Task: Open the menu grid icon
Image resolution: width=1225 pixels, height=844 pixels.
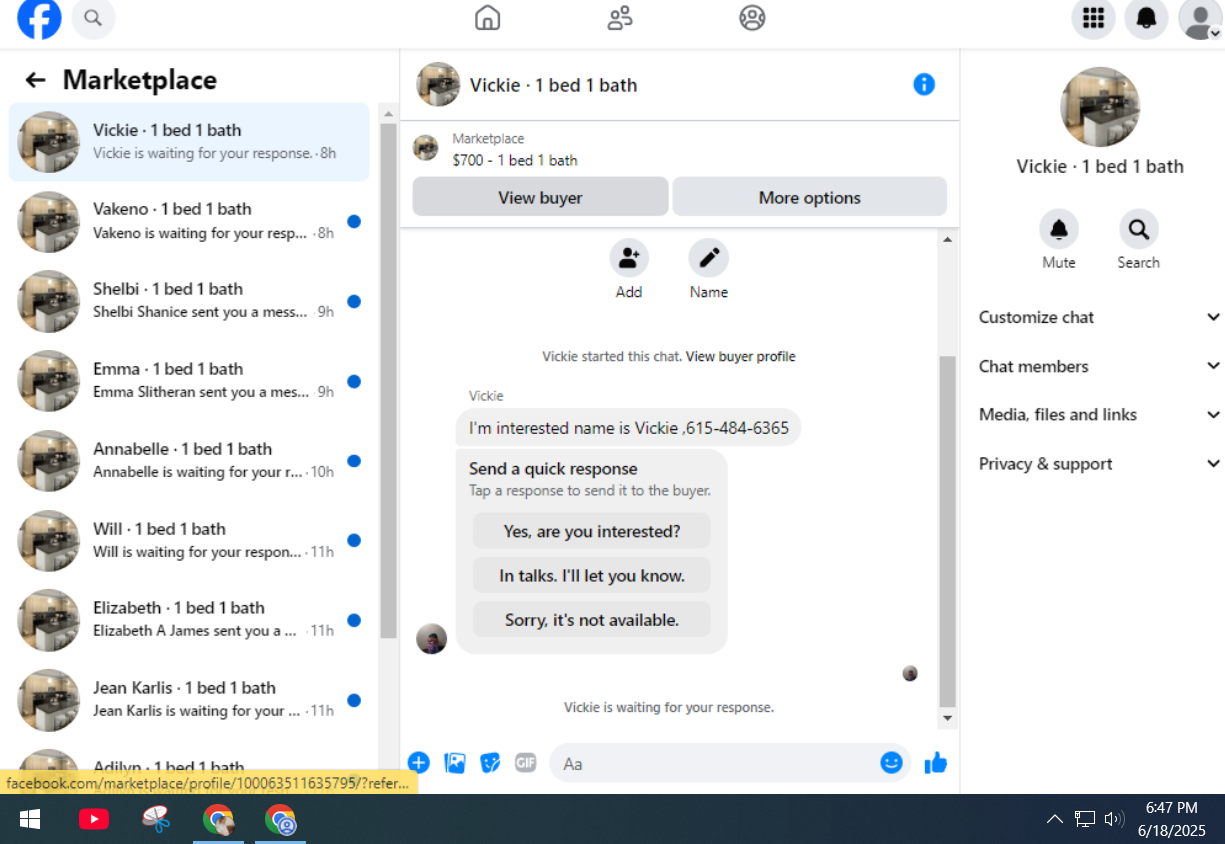Action: [1093, 18]
